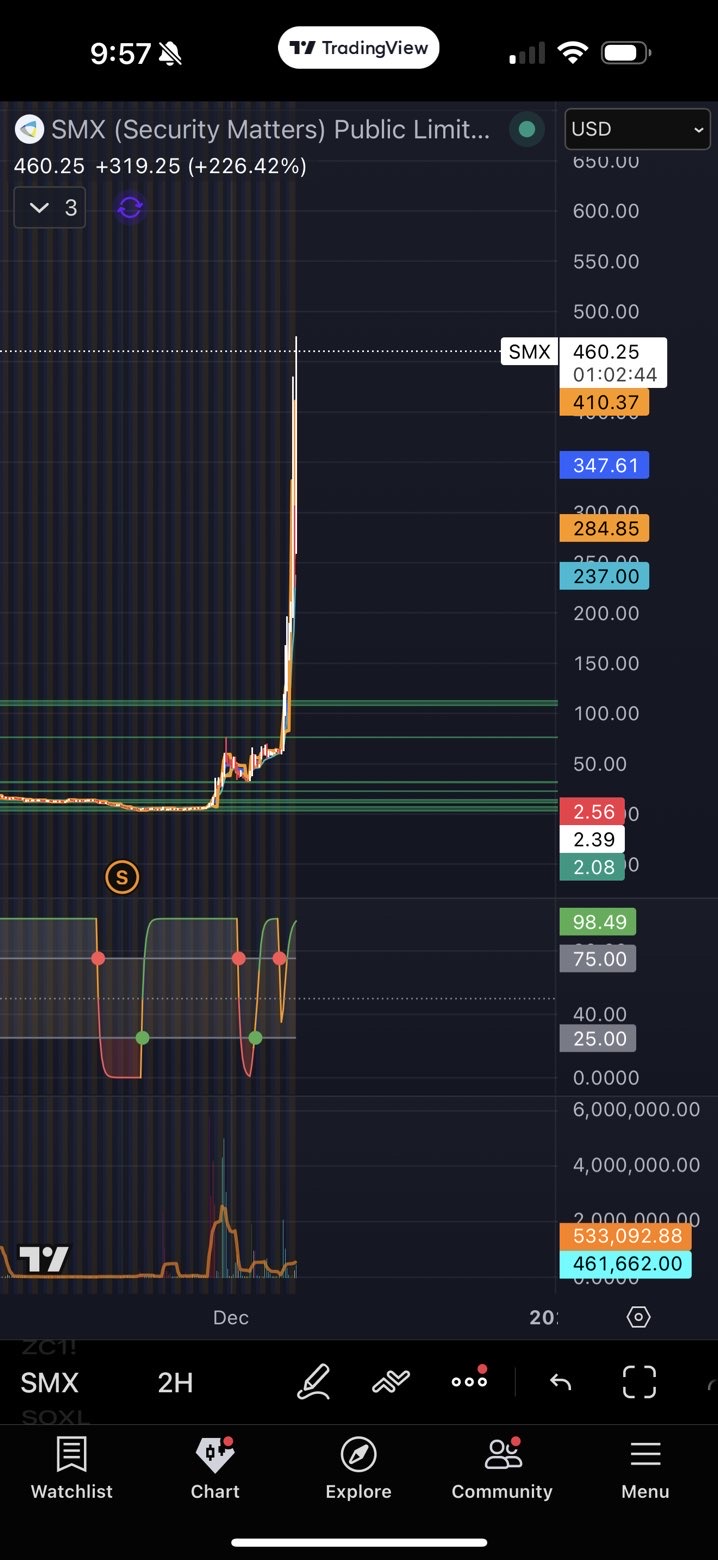Tap the 25.00 oscillator lower level label

[x=599, y=1038]
